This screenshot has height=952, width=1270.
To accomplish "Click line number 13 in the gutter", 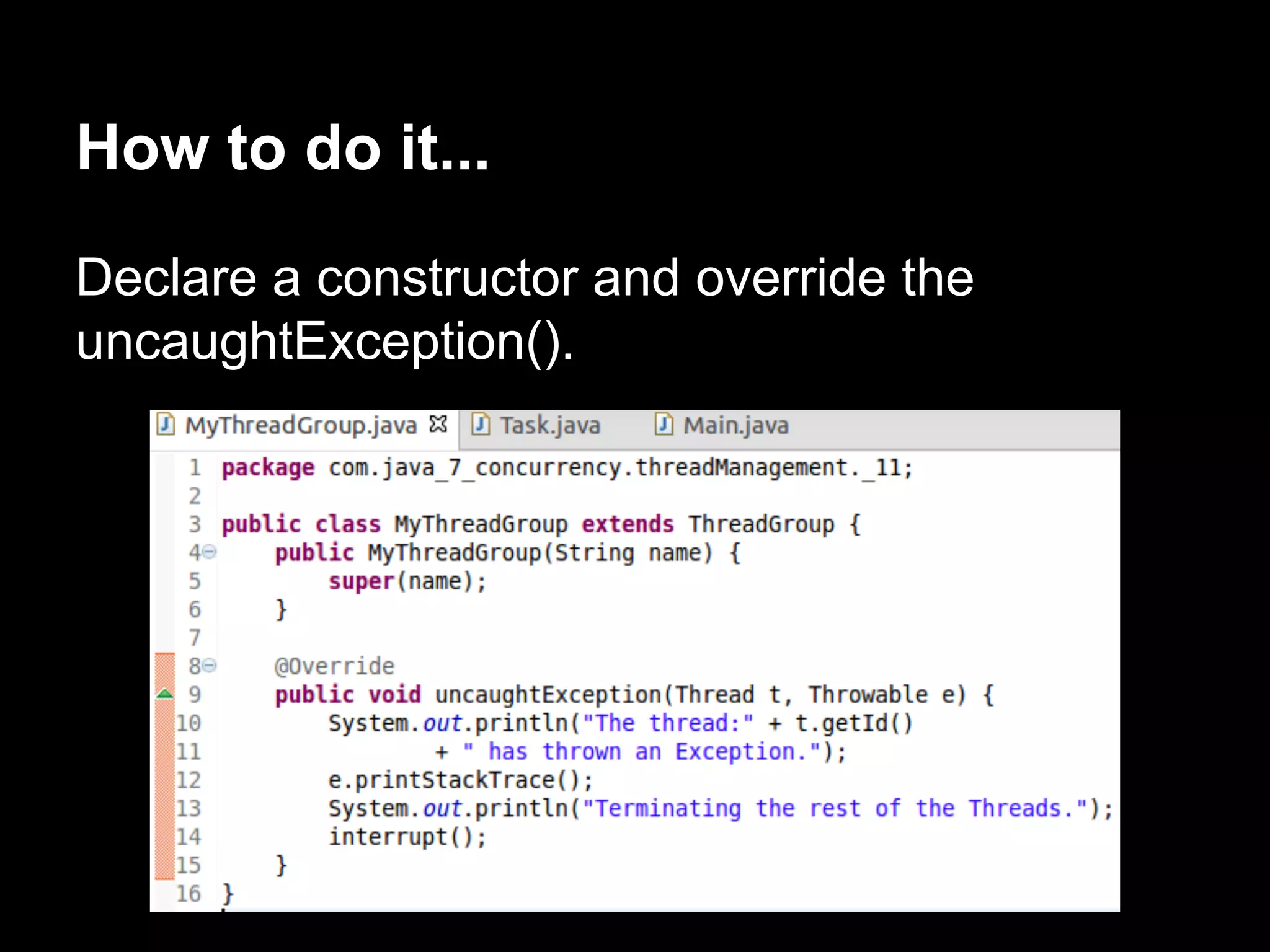I will click(x=189, y=808).
